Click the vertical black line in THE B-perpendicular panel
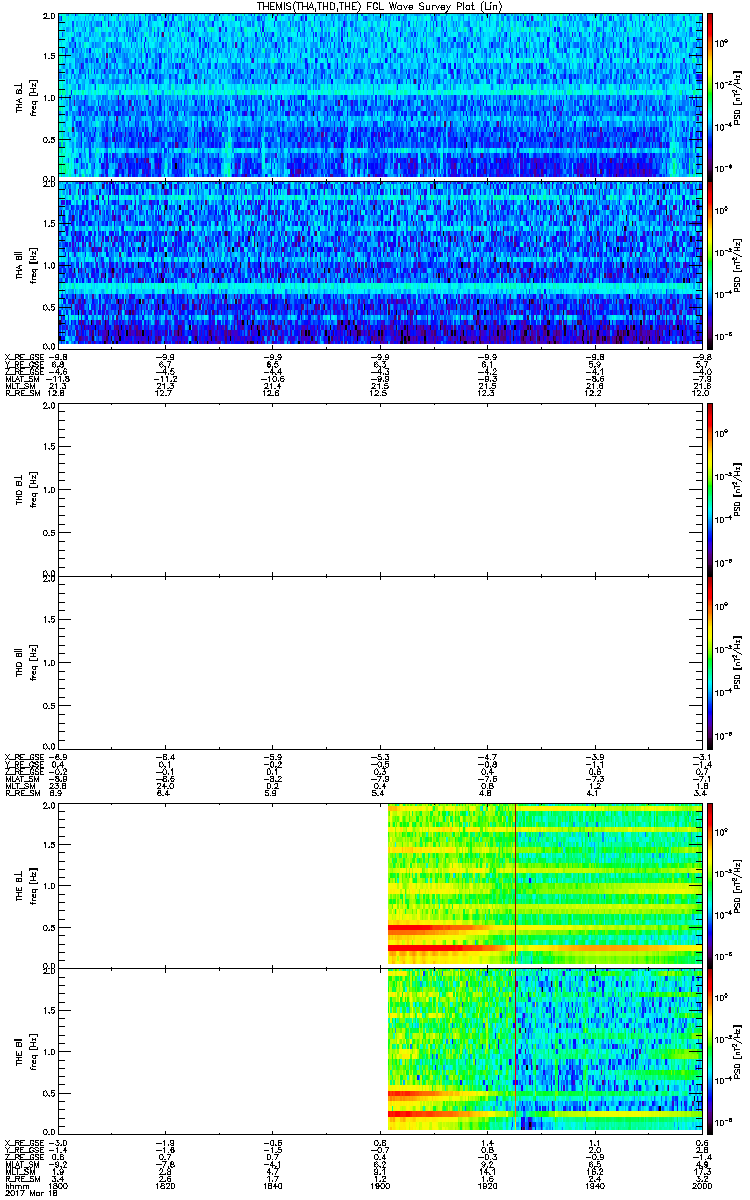The height and width of the screenshot is (1200, 750). click(515, 885)
